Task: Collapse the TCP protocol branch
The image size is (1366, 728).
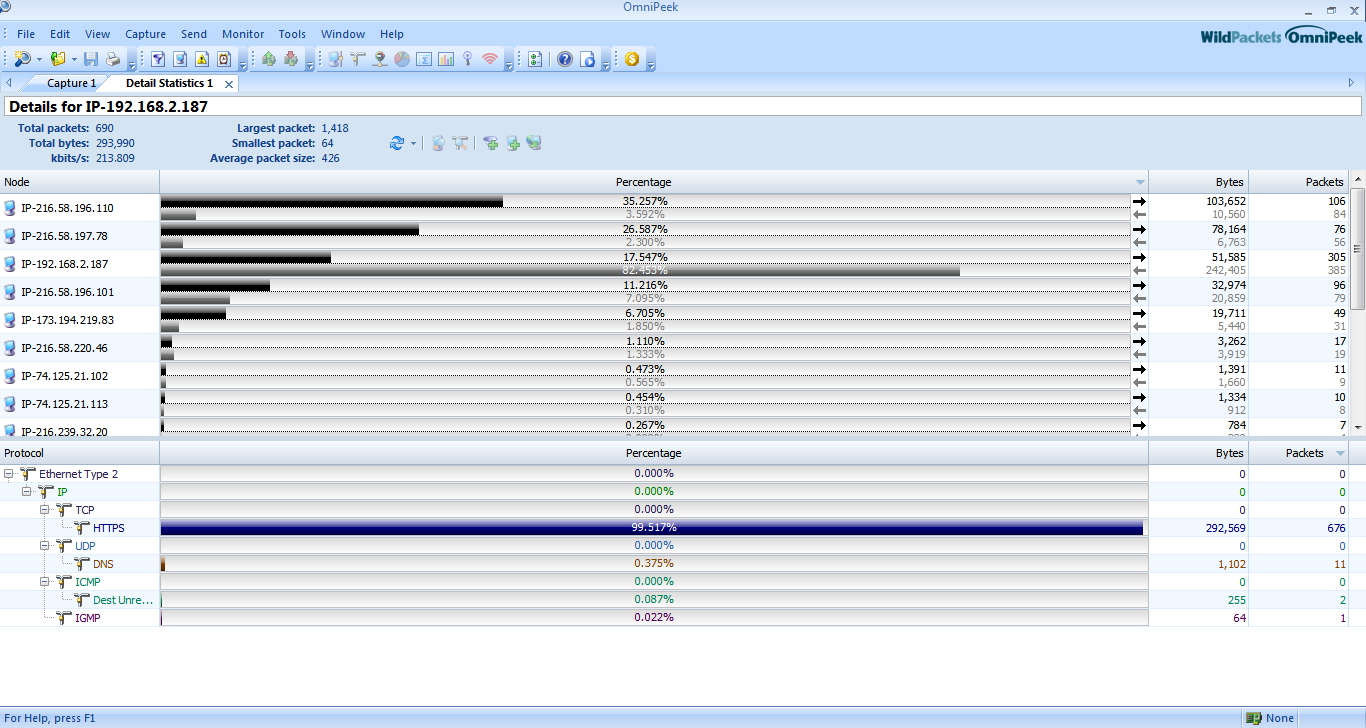Action: tap(45, 510)
